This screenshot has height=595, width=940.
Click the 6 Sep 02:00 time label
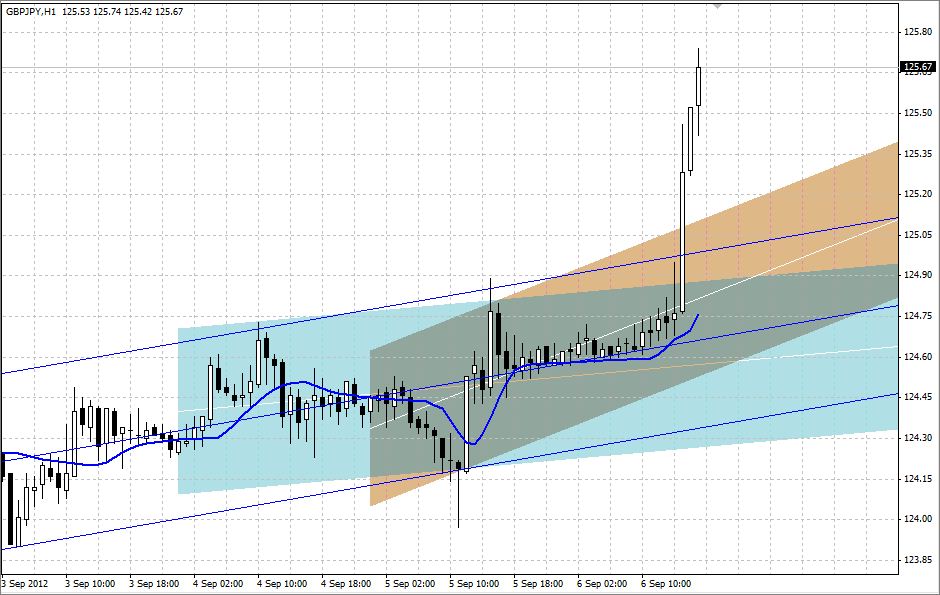click(x=602, y=584)
